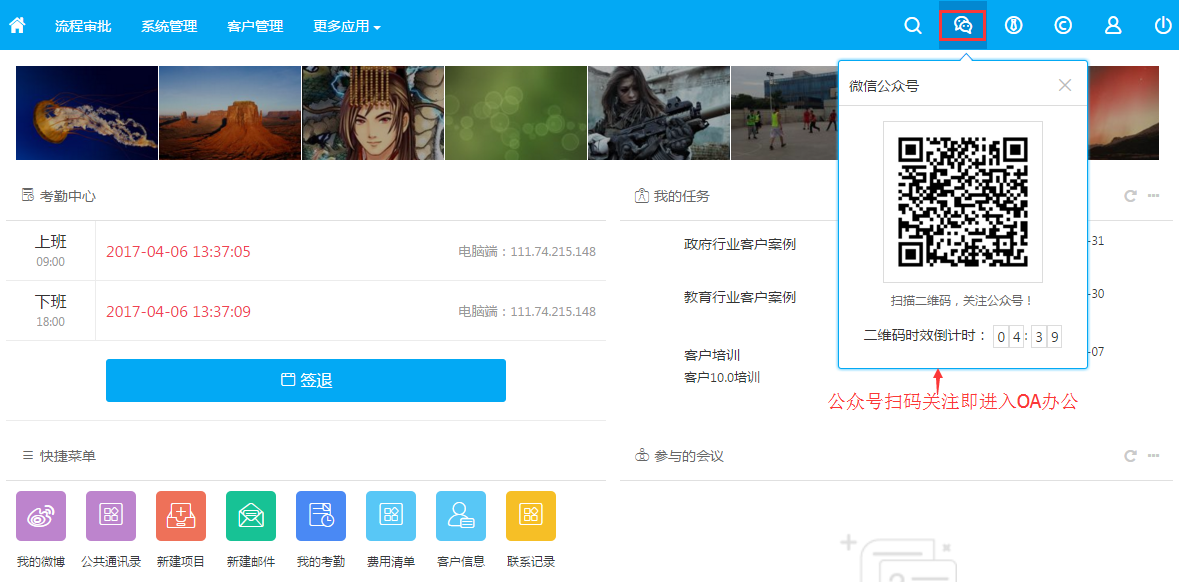Select the armed soldier banner image
This screenshot has width=1179, height=582.
point(659,113)
